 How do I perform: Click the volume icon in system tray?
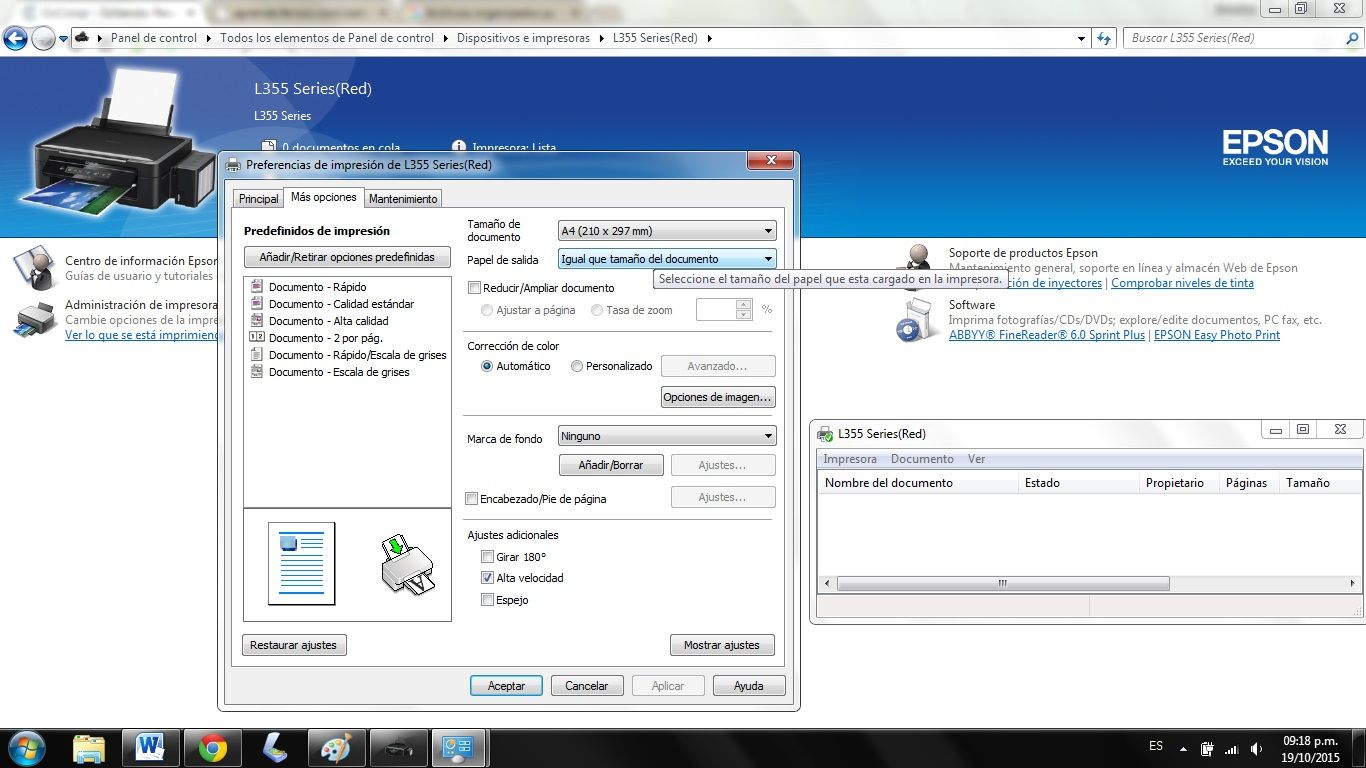pos(1255,749)
